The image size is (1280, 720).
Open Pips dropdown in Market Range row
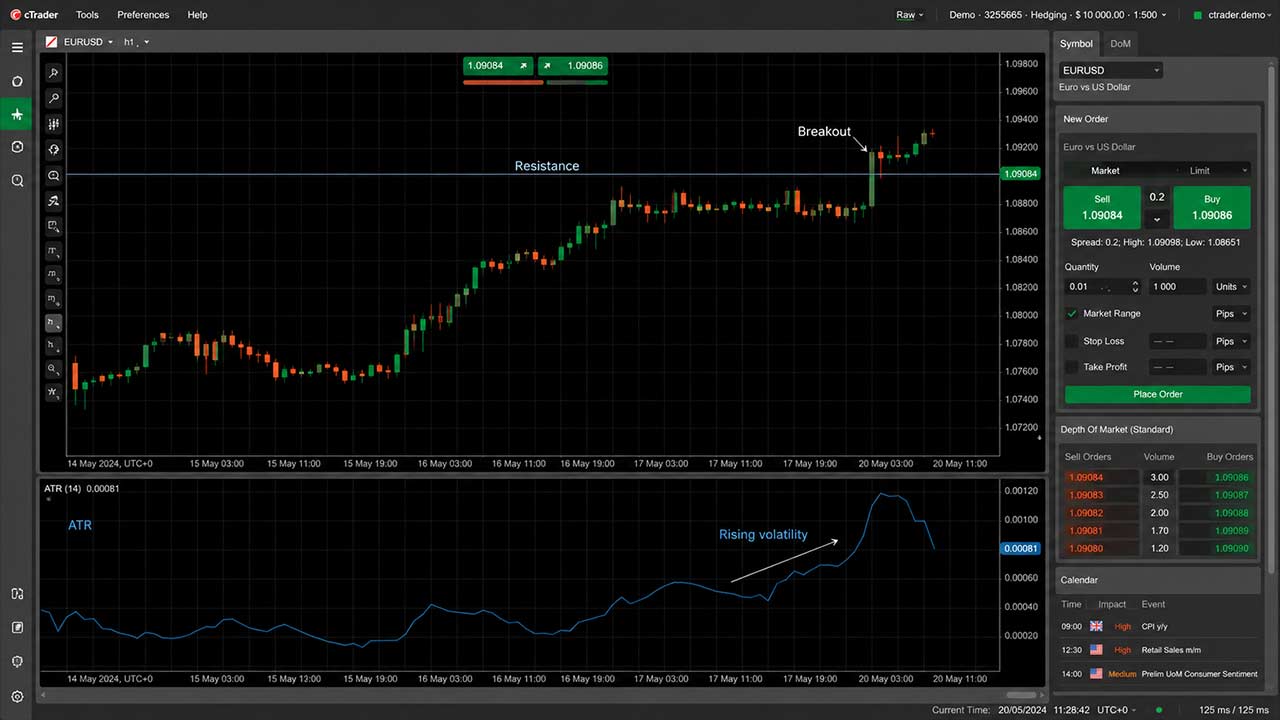pyautogui.click(x=1231, y=314)
